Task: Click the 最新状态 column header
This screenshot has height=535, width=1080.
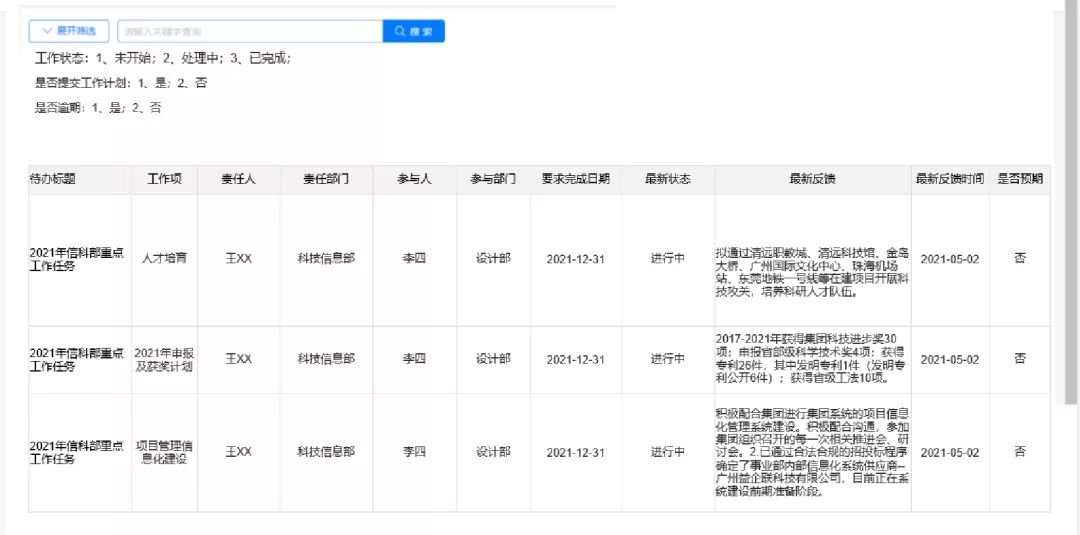Action: pos(667,179)
